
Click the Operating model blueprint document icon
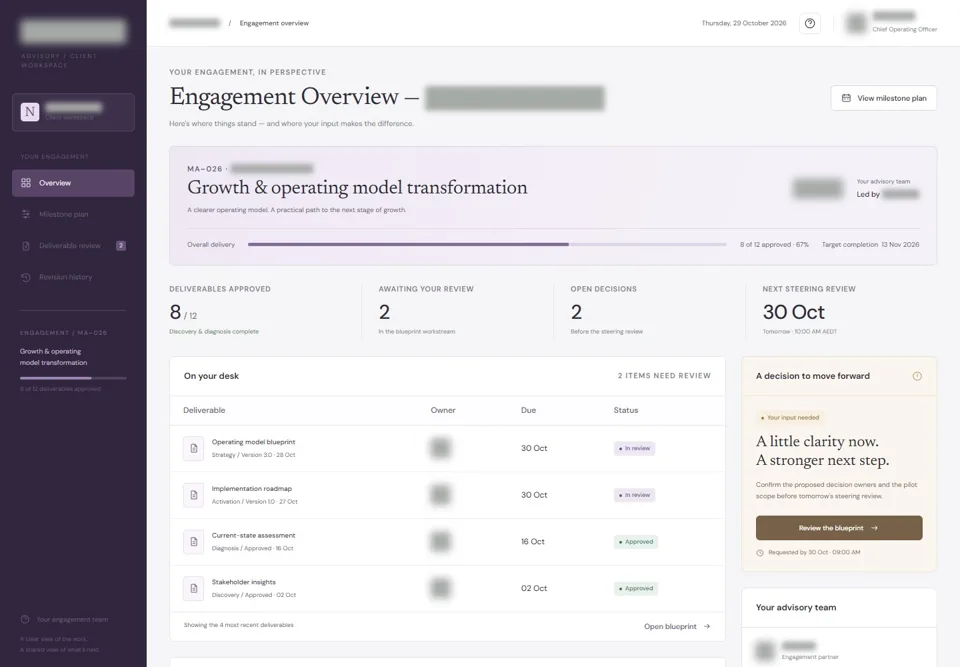[193, 448]
